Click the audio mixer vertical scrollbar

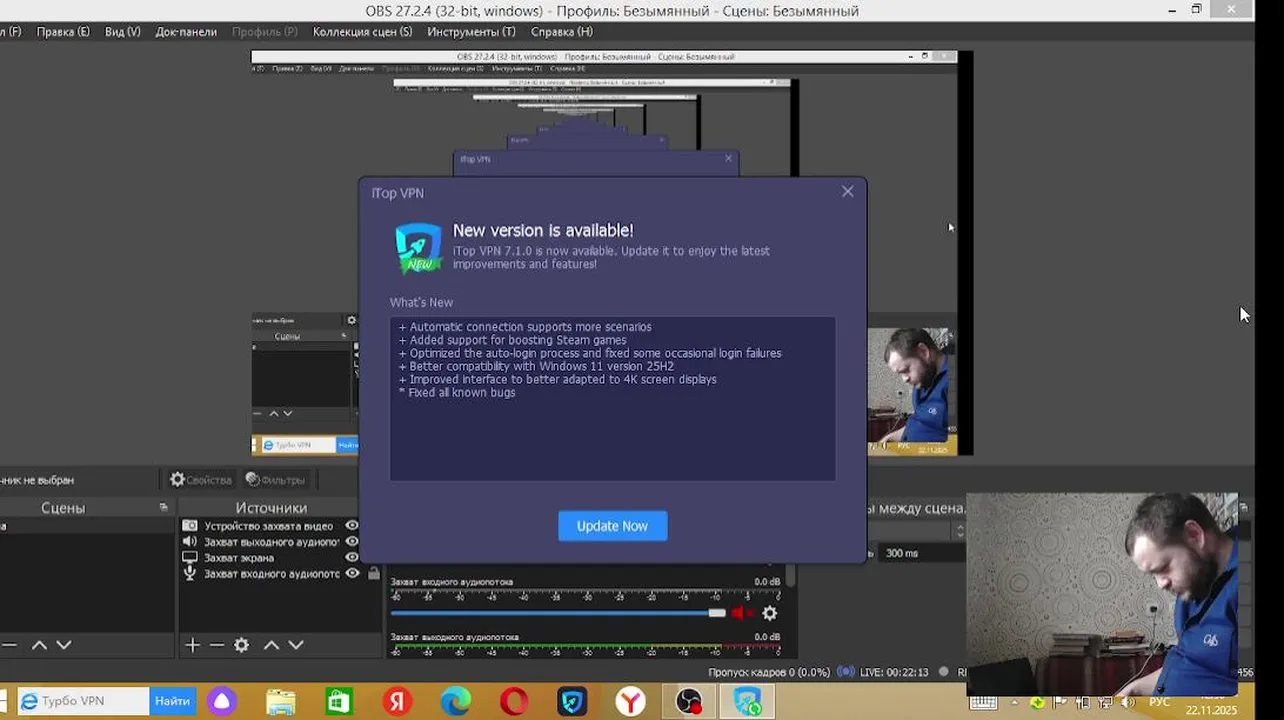(x=790, y=577)
